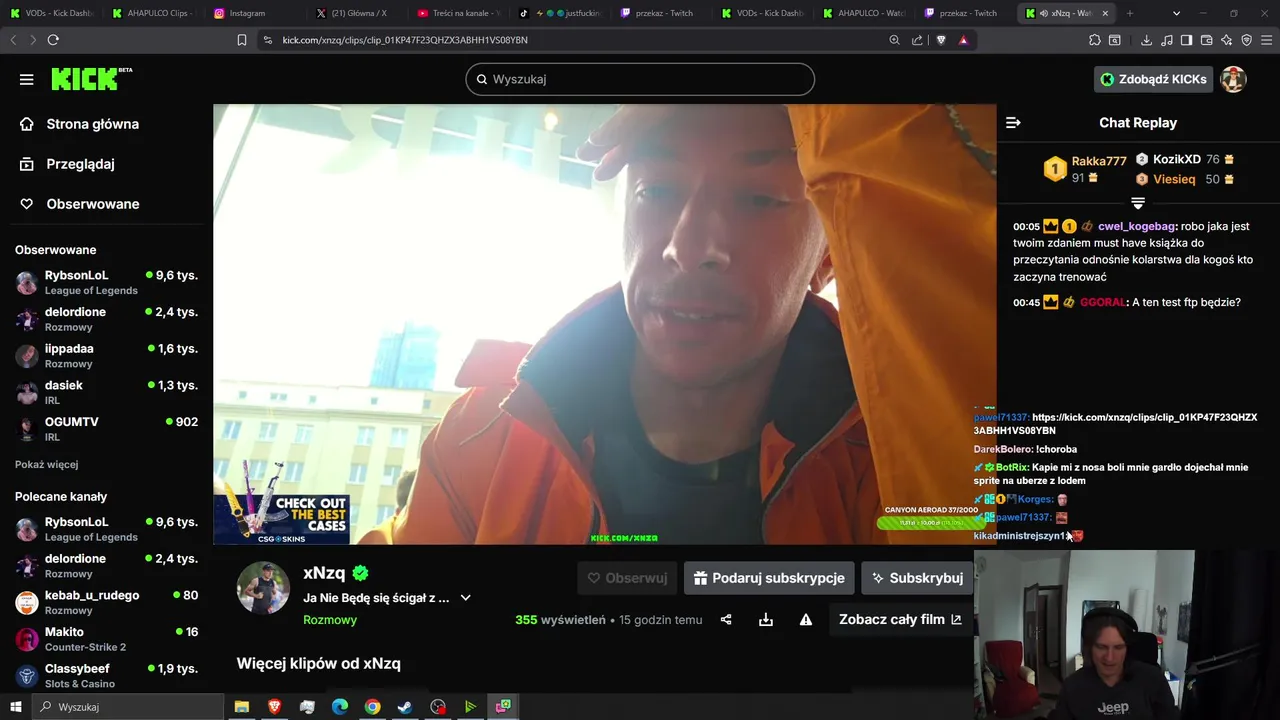Download the clip via download icon
This screenshot has width=1280, height=720.
[x=766, y=620]
